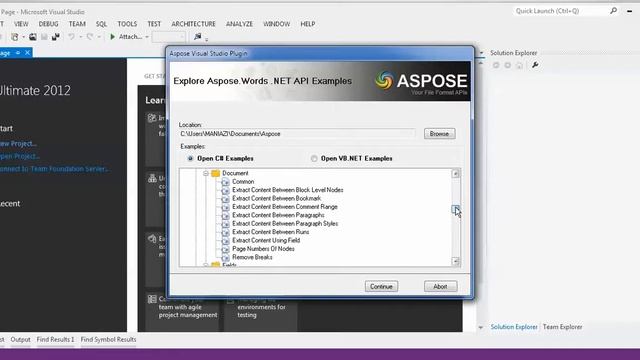Click the Location path input field
The height and width of the screenshot is (360, 640).
coord(297,134)
